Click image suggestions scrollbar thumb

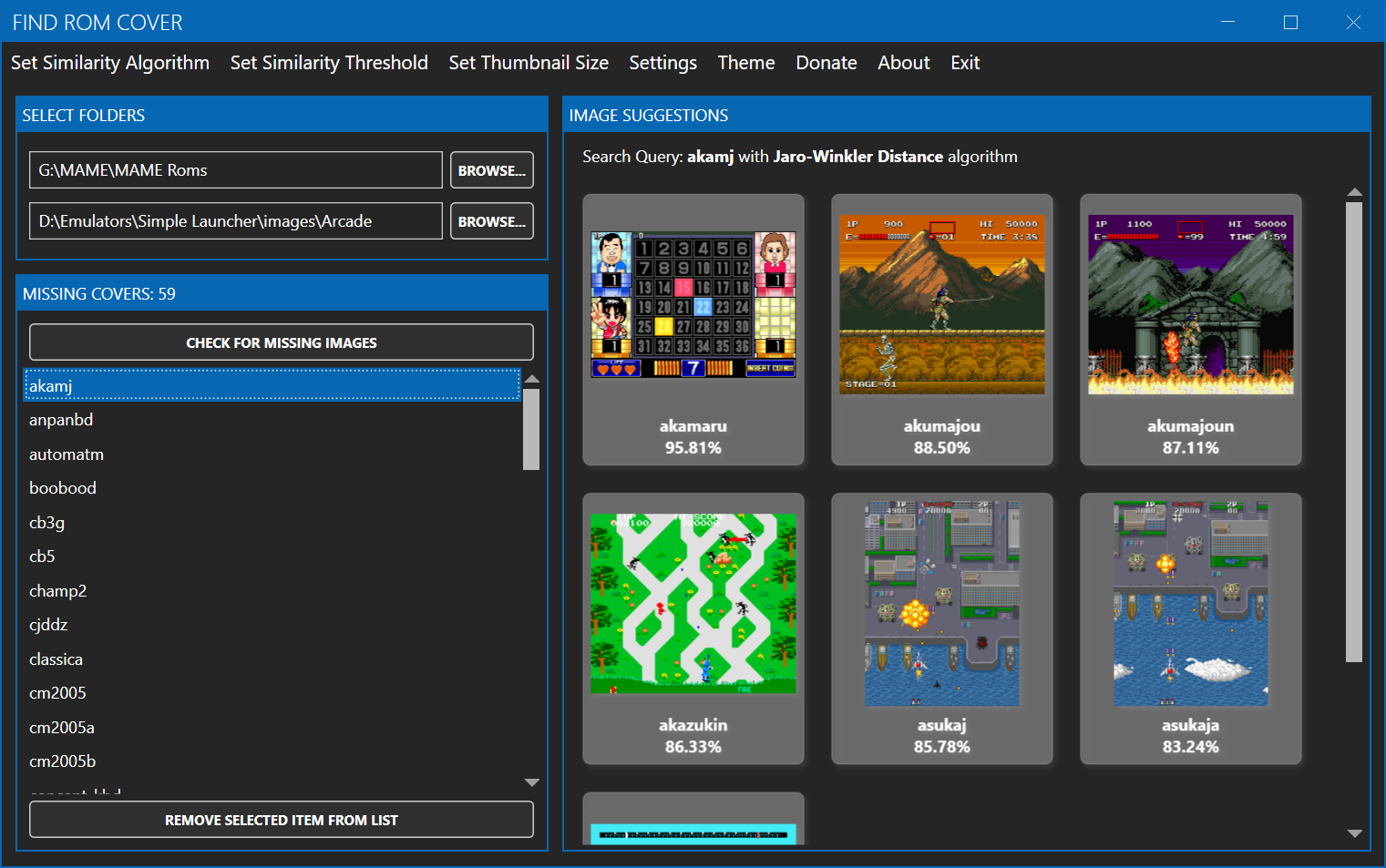[1354, 432]
